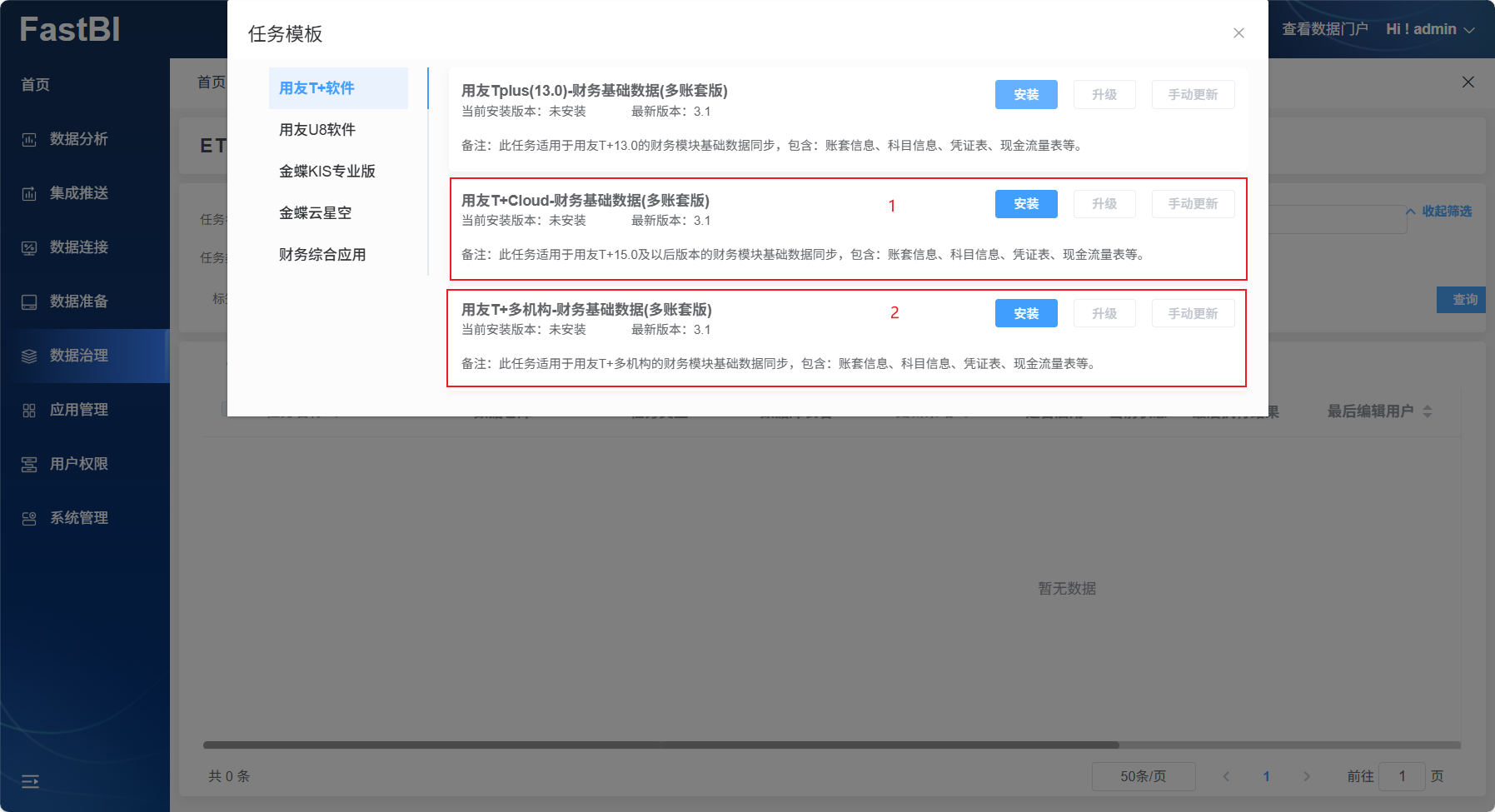The height and width of the screenshot is (812, 1495).
Task: Click the 数据连接 sidebar icon
Action: pyautogui.click(x=29, y=248)
